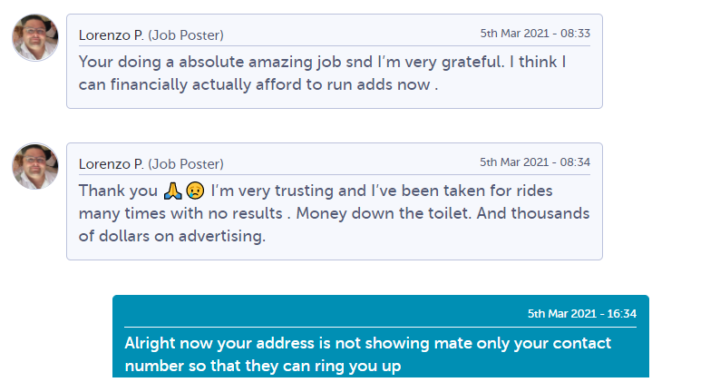Click the praying hands emoji
Screen dimensions: 720x392
[173, 190]
